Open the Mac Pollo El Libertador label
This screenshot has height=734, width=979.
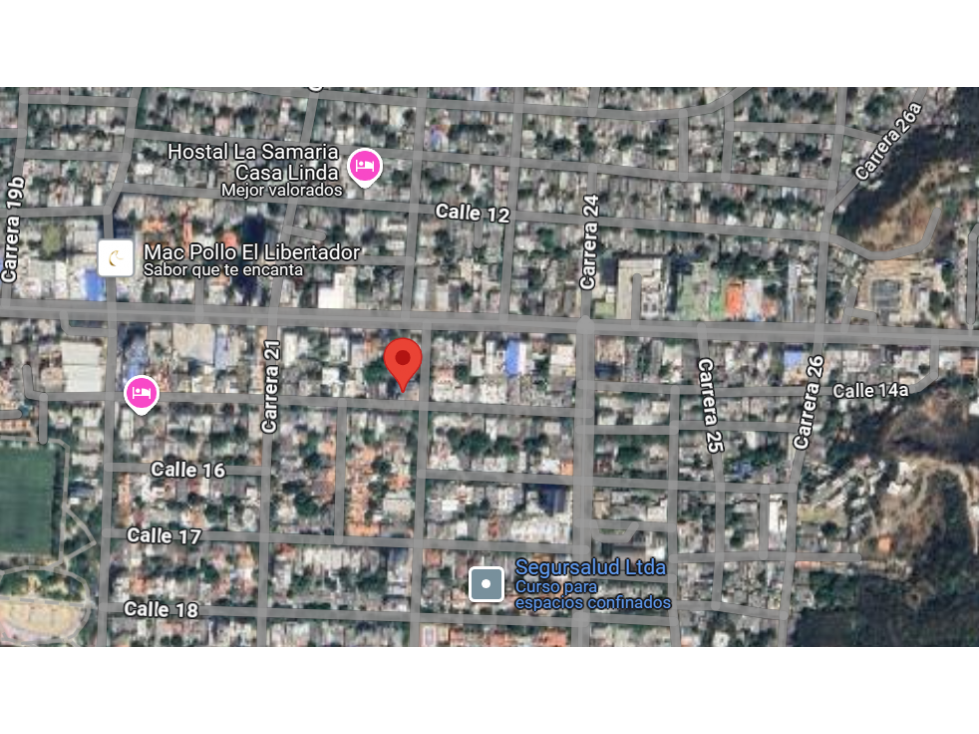pos(252,252)
